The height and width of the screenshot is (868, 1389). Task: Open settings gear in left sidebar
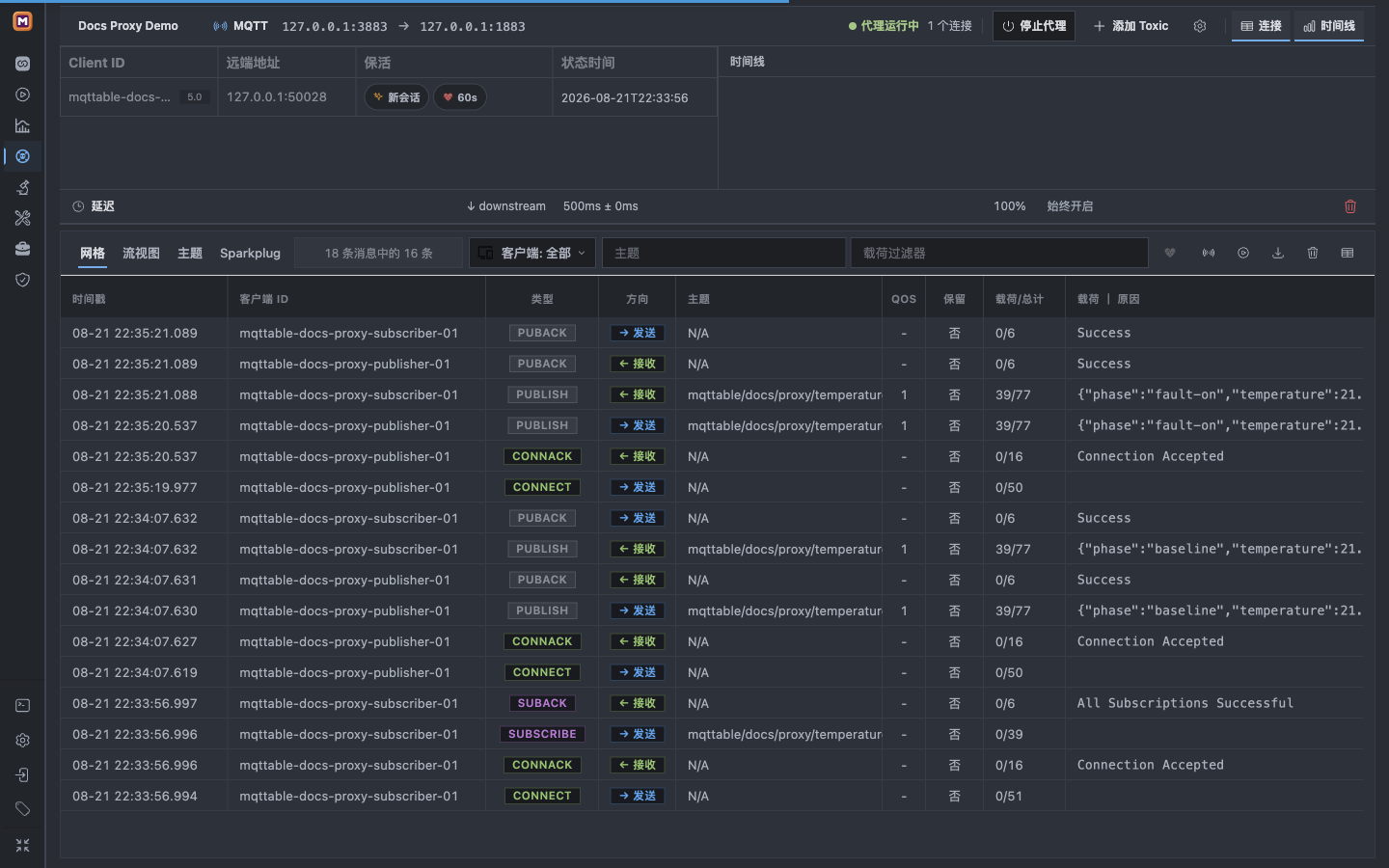tap(22, 741)
